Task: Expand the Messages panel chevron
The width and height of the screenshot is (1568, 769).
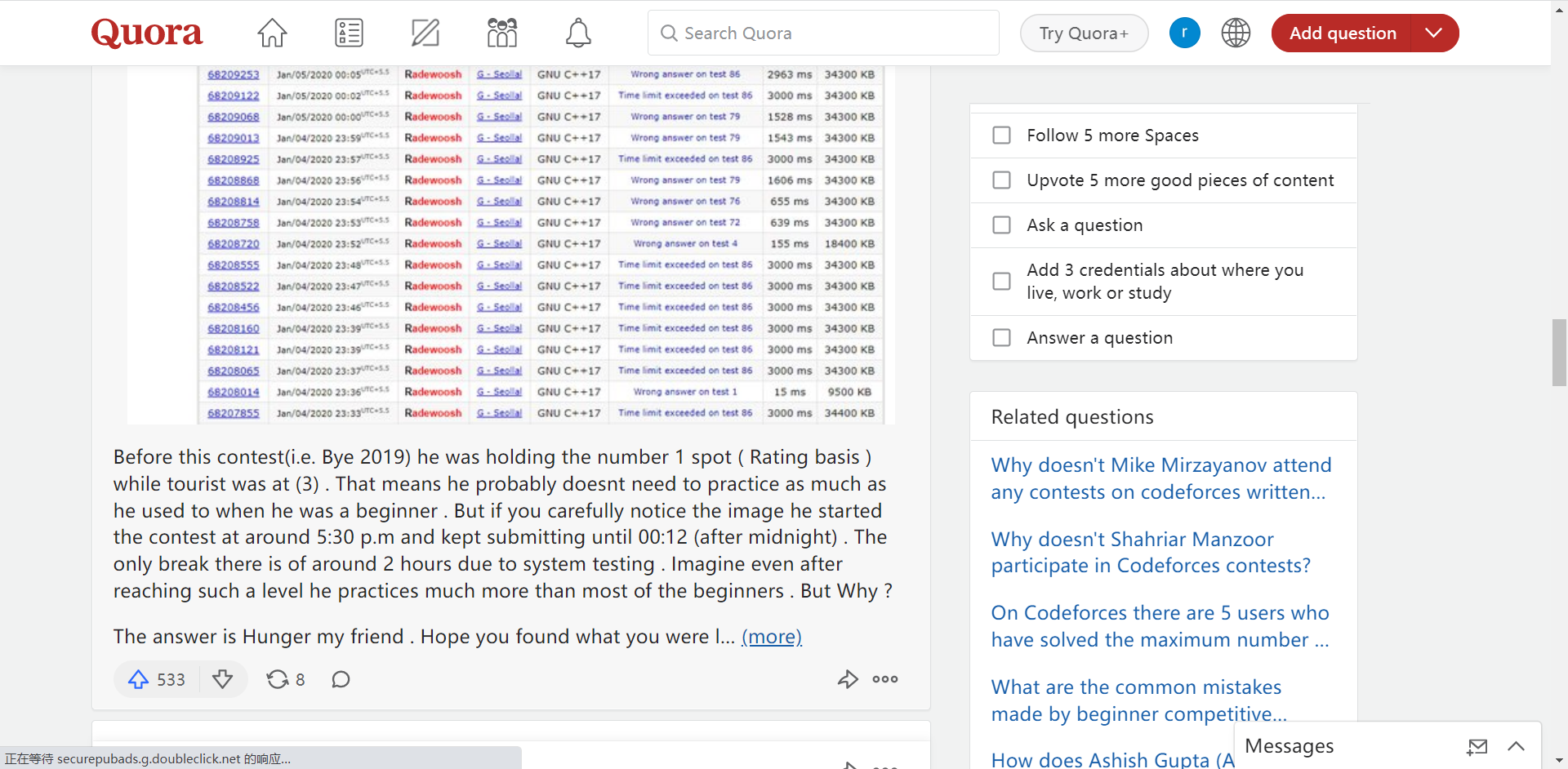Action: [x=1516, y=746]
